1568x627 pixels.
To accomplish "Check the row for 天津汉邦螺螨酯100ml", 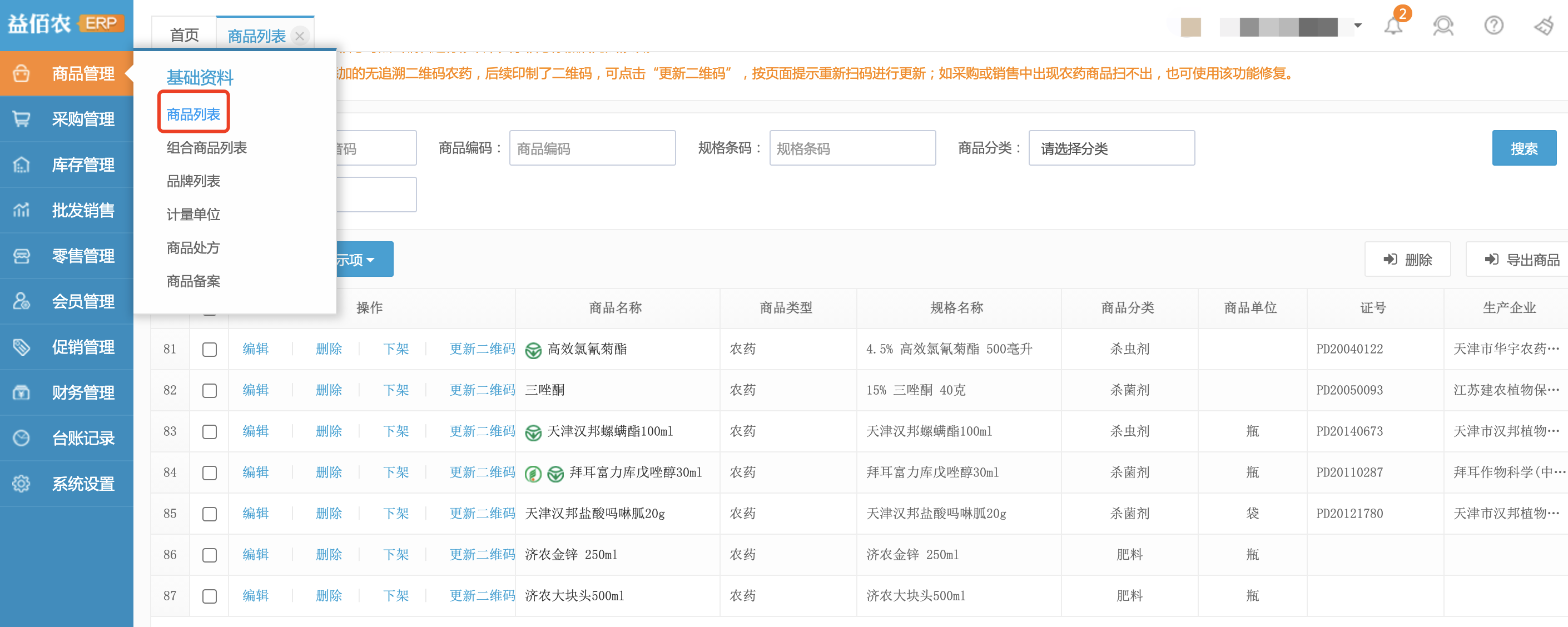I will (x=210, y=431).
